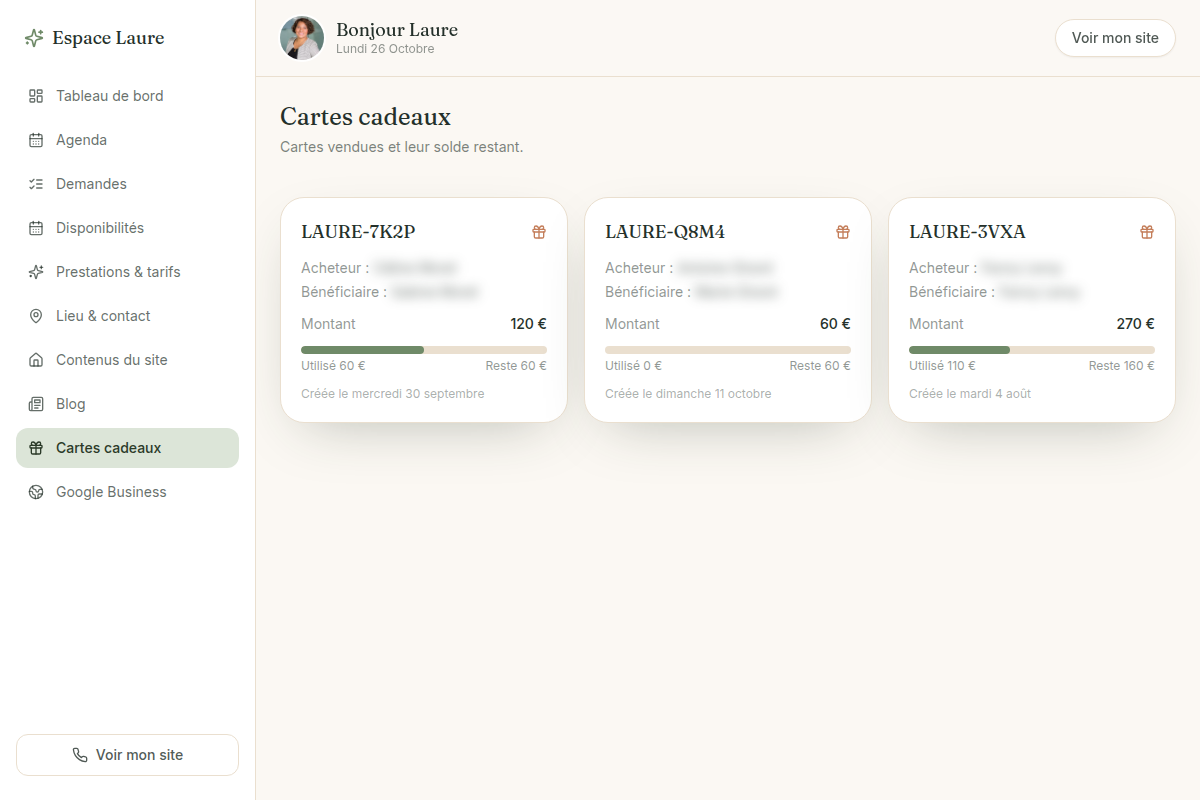Image resolution: width=1200 pixels, height=800 pixels.
Task: Open Prestations & tarifs
Action: point(127,272)
